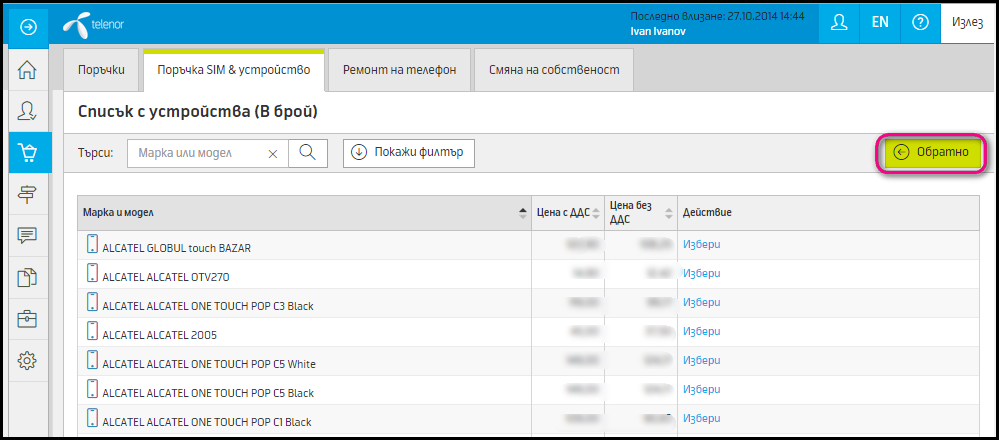
Task: Select ALCATEL ALCATEL ONE TOUCH POP C5 Black text
Action: click(208, 394)
